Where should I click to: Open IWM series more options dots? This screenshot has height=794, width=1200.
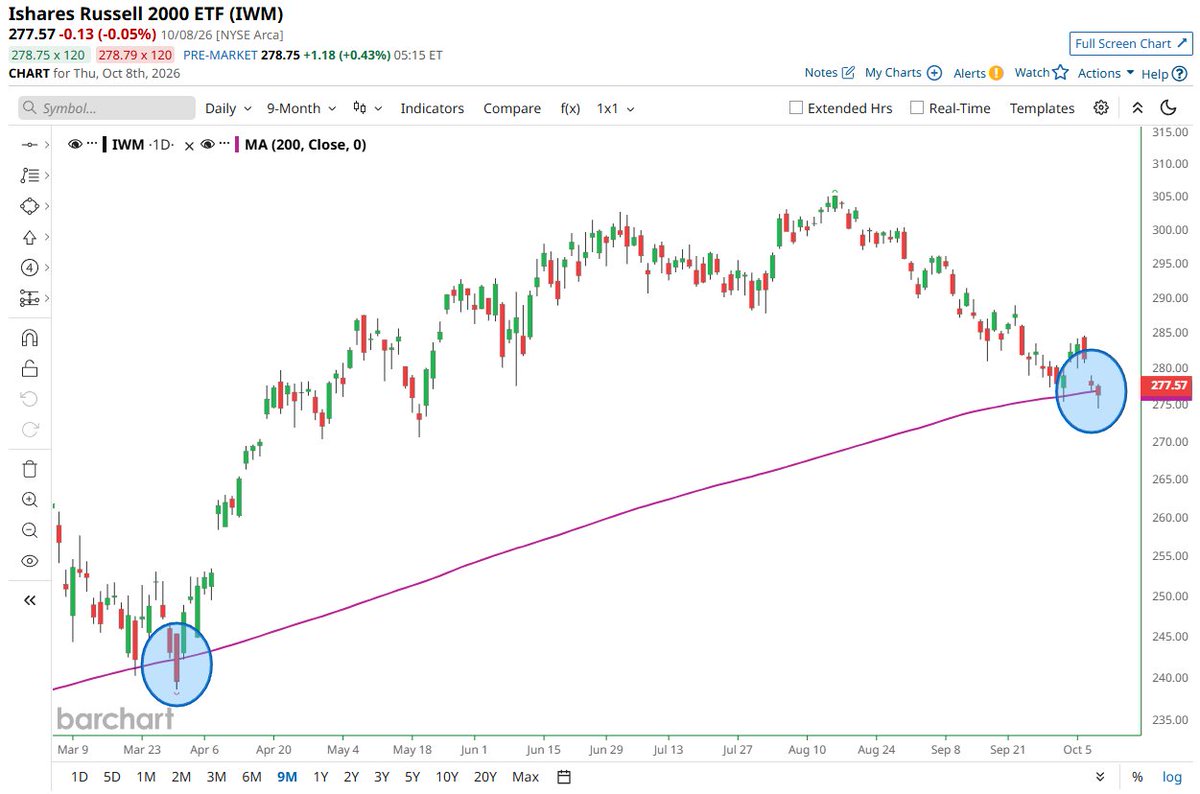[x=92, y=145]
